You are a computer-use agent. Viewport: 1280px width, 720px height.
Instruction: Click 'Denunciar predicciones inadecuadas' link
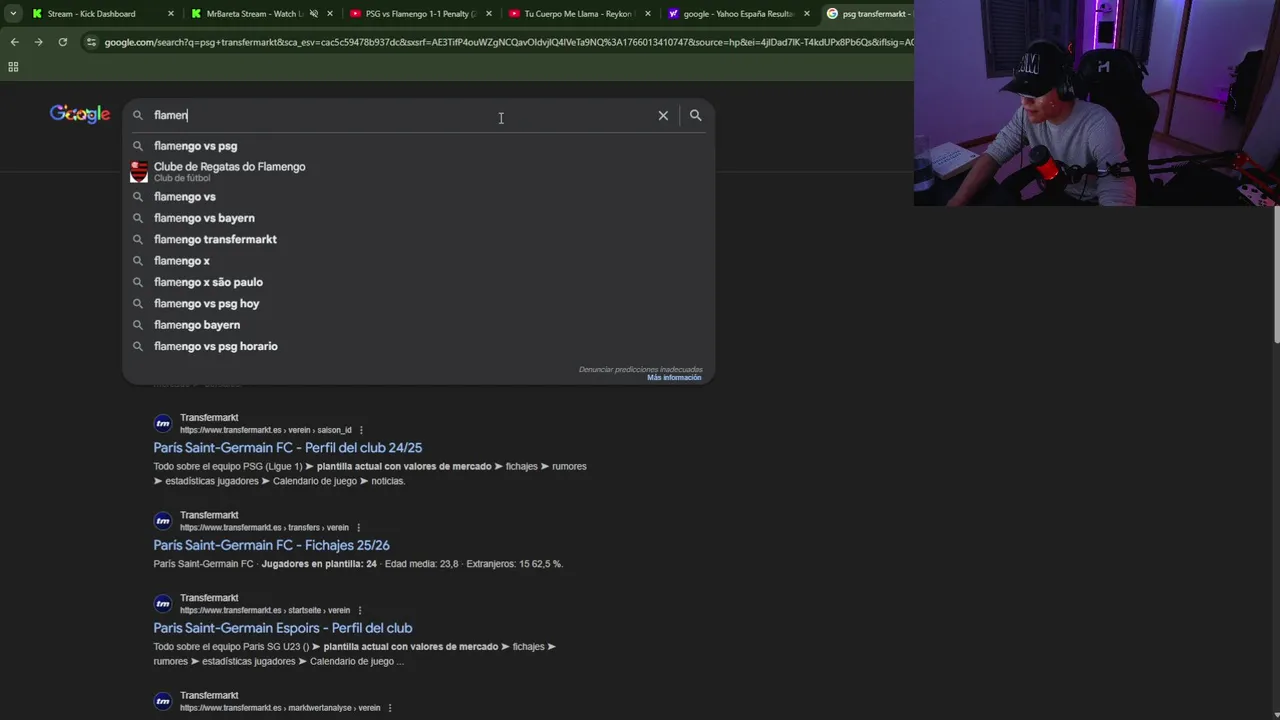(x=640, y=369)
